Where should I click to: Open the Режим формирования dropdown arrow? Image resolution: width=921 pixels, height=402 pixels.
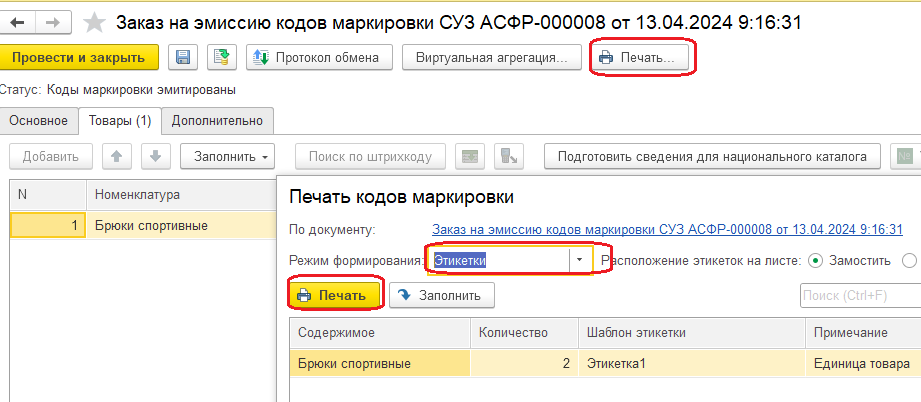580,260
